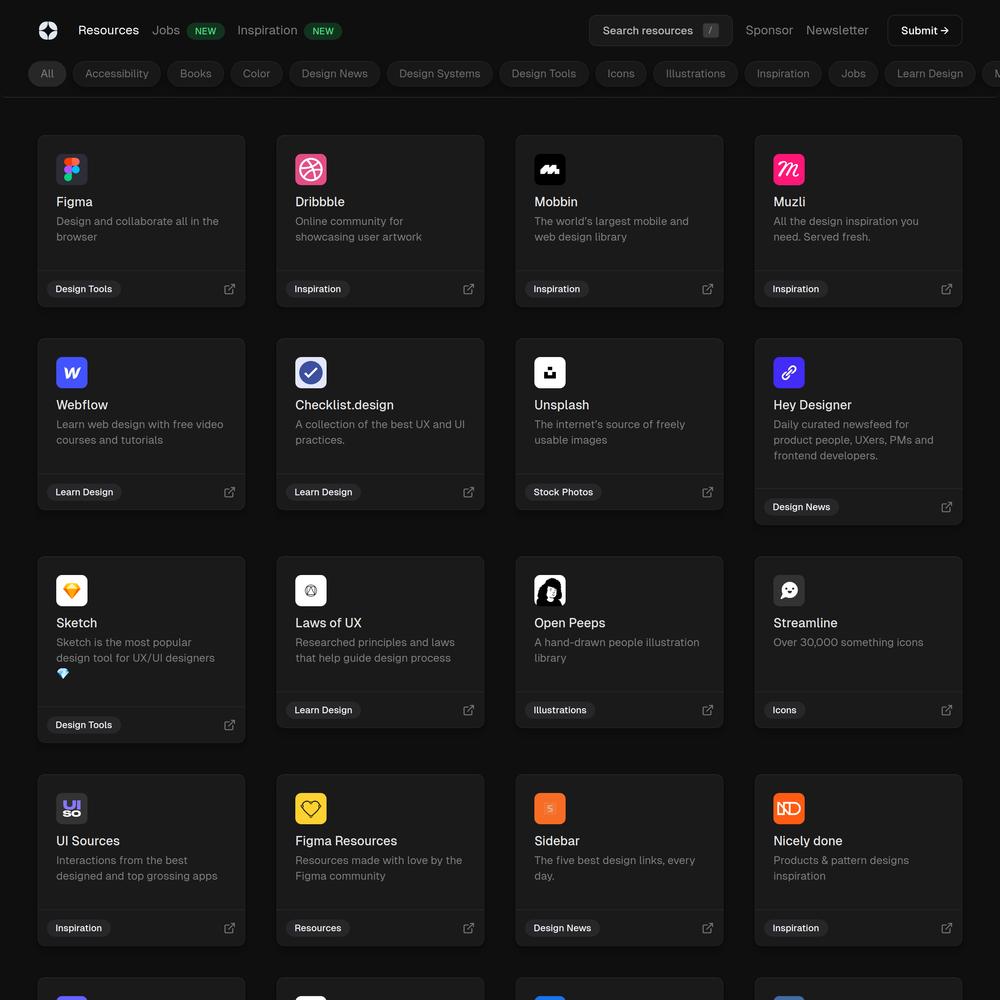Open the Sidebar orange icon
The image size is (1000, 1000).
click(x=550, y=809)
